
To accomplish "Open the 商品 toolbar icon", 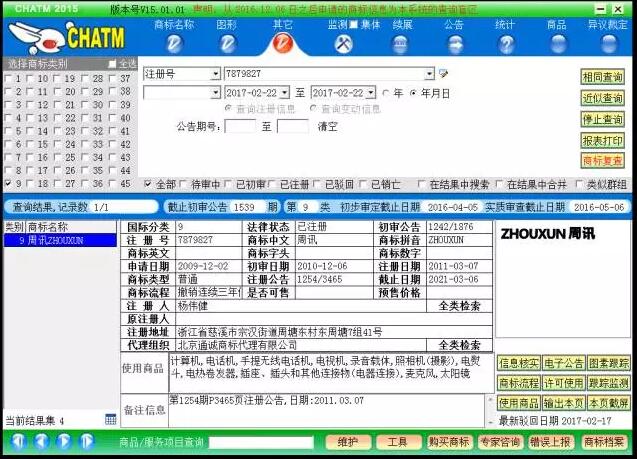I will tap(556, 43).
